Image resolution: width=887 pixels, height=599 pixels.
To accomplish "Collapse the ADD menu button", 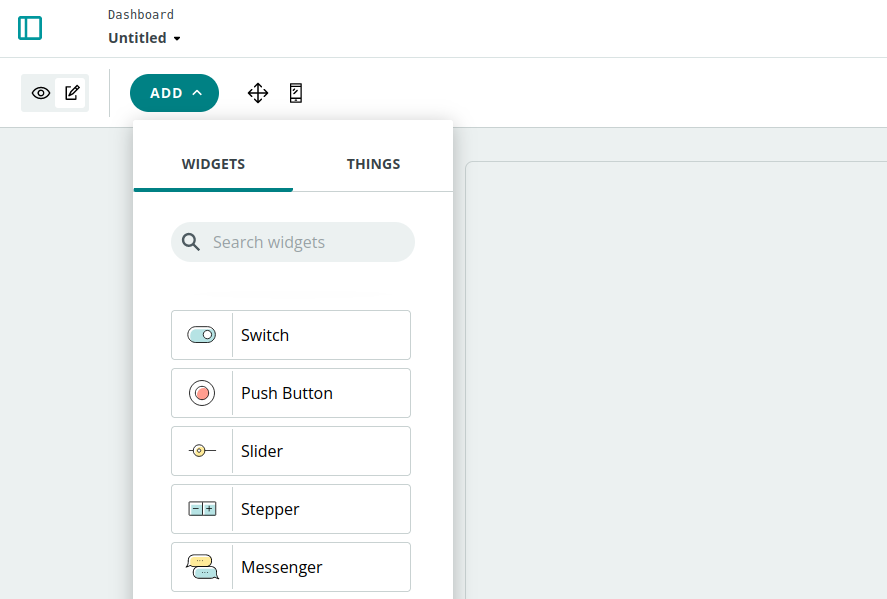I will pyautogui.click(x=174, y=93).
